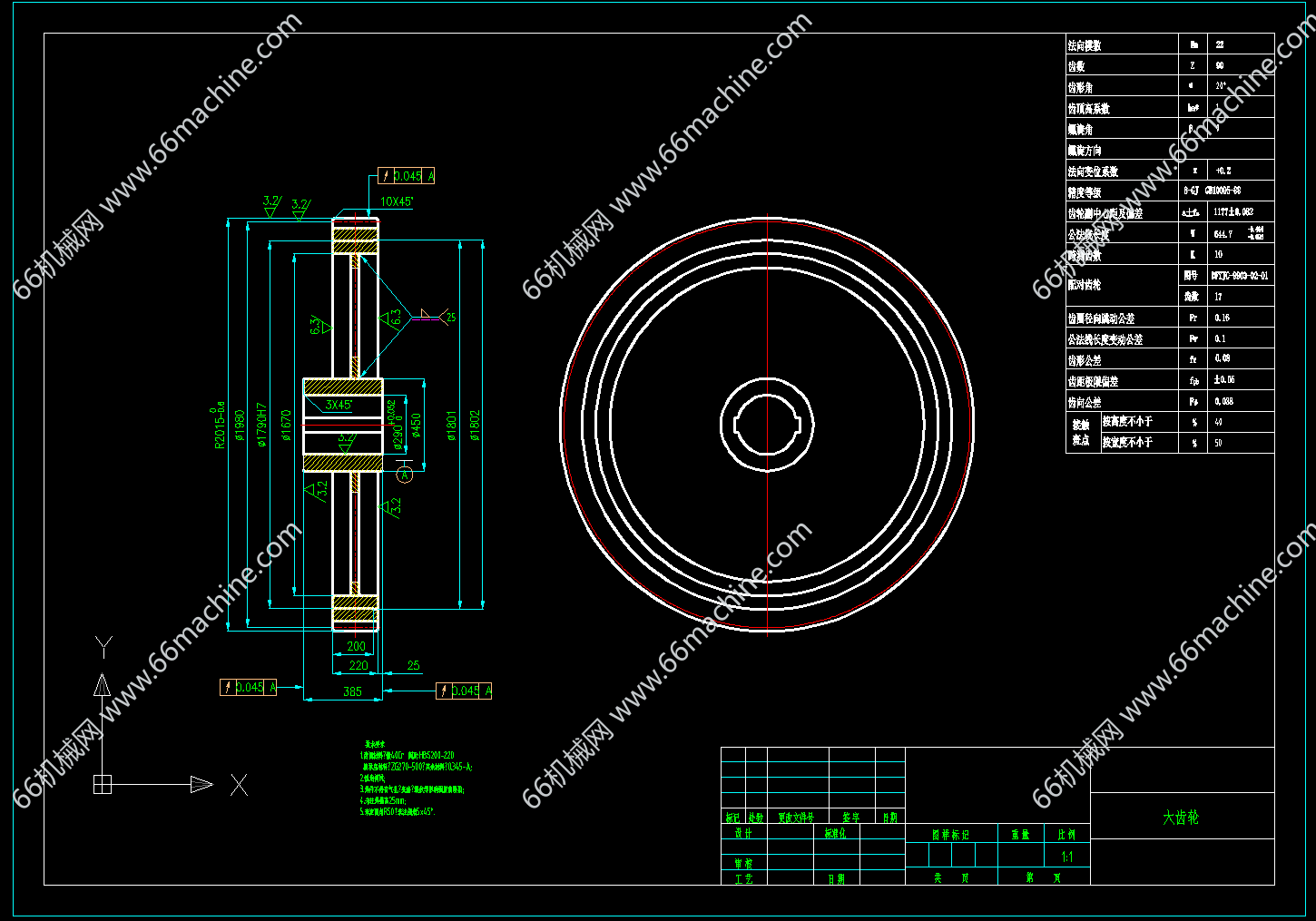Select the "3X45°" chamfer note

pos(339,405)
